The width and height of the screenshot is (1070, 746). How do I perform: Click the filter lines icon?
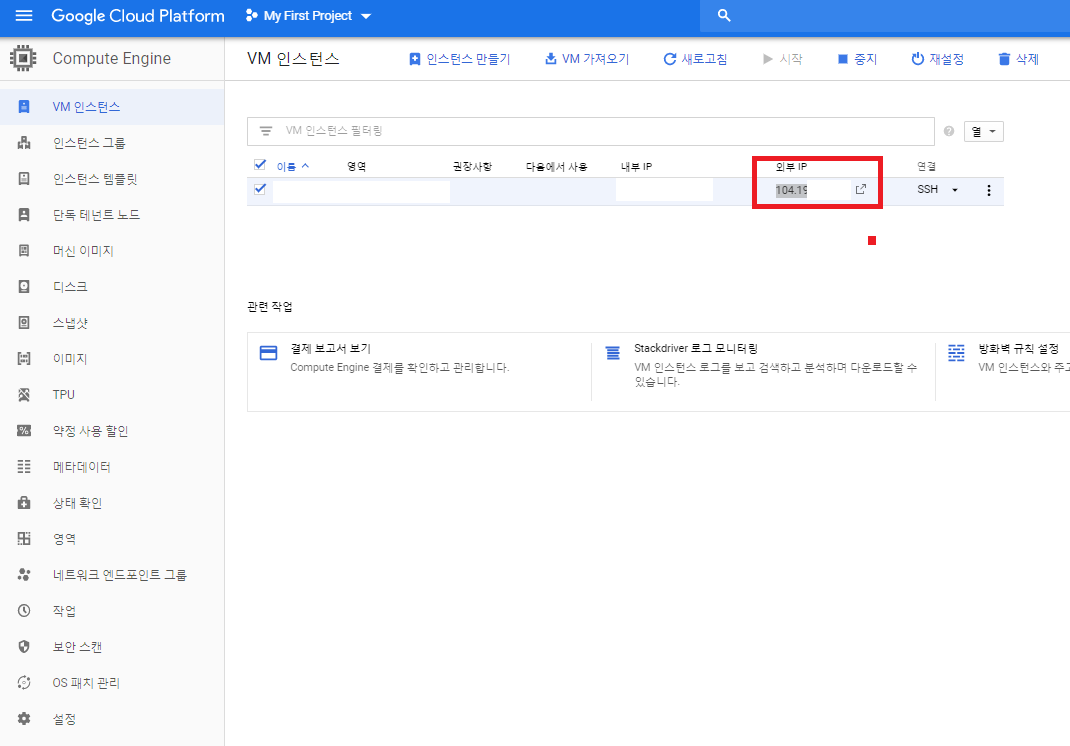point(266,131)
